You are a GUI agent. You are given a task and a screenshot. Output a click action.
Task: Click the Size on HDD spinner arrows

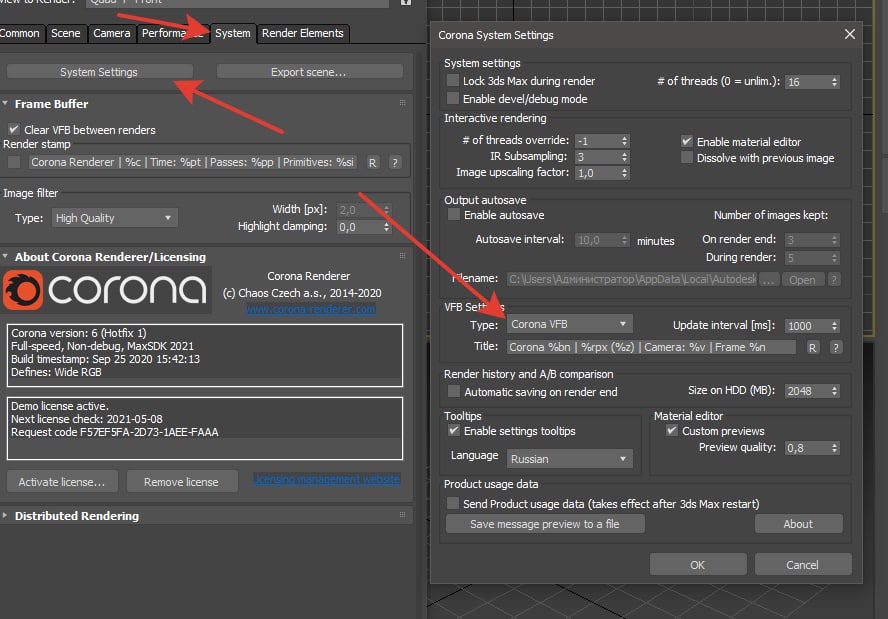tap(834, 391)
